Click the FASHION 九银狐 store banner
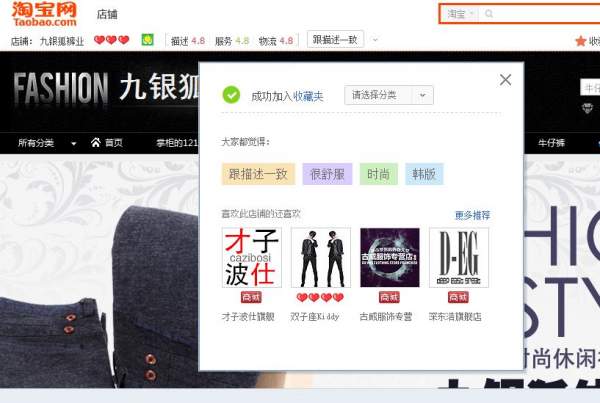 106,88
